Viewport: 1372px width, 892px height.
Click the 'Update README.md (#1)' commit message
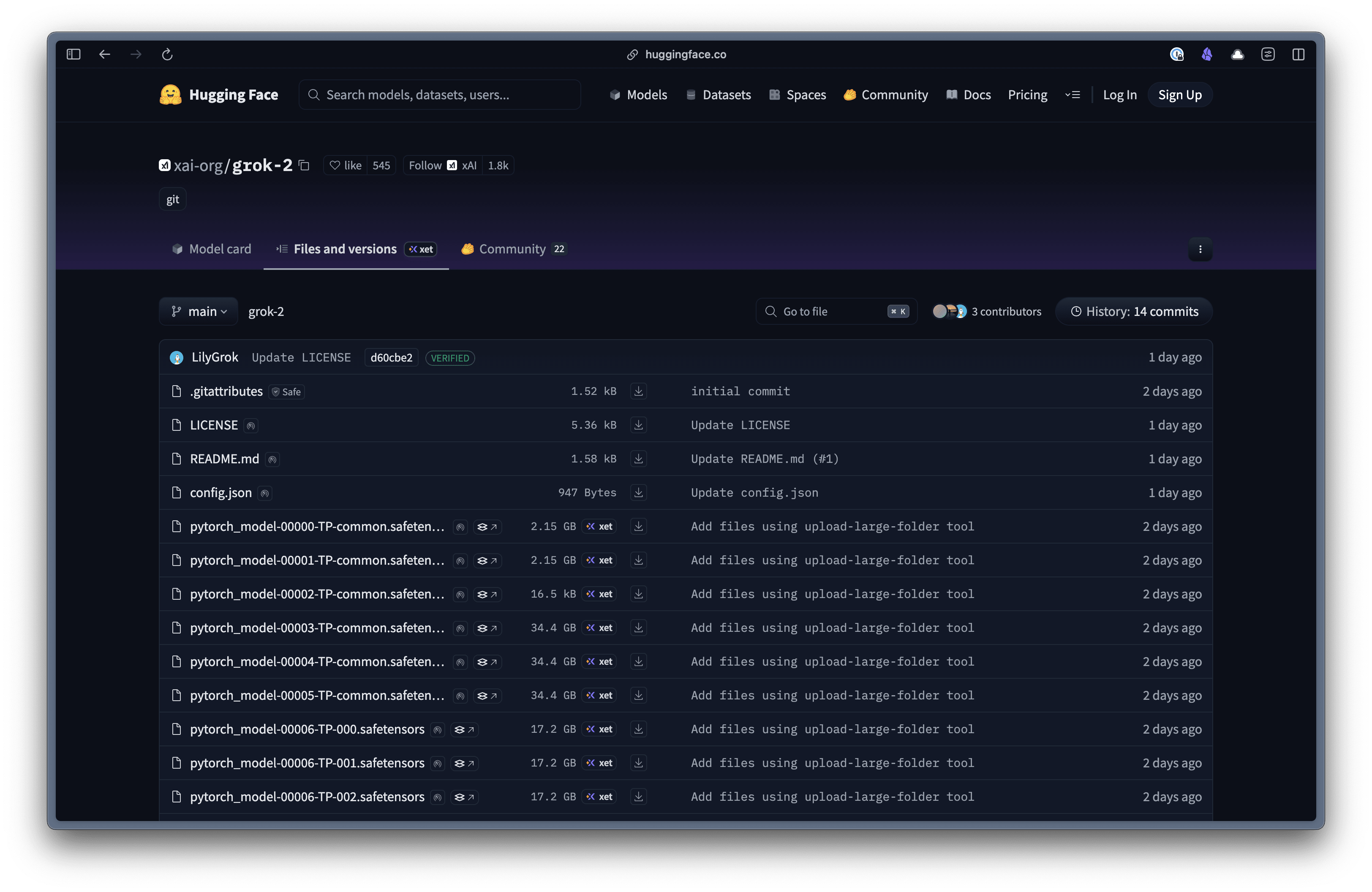[x=765, y=459]
